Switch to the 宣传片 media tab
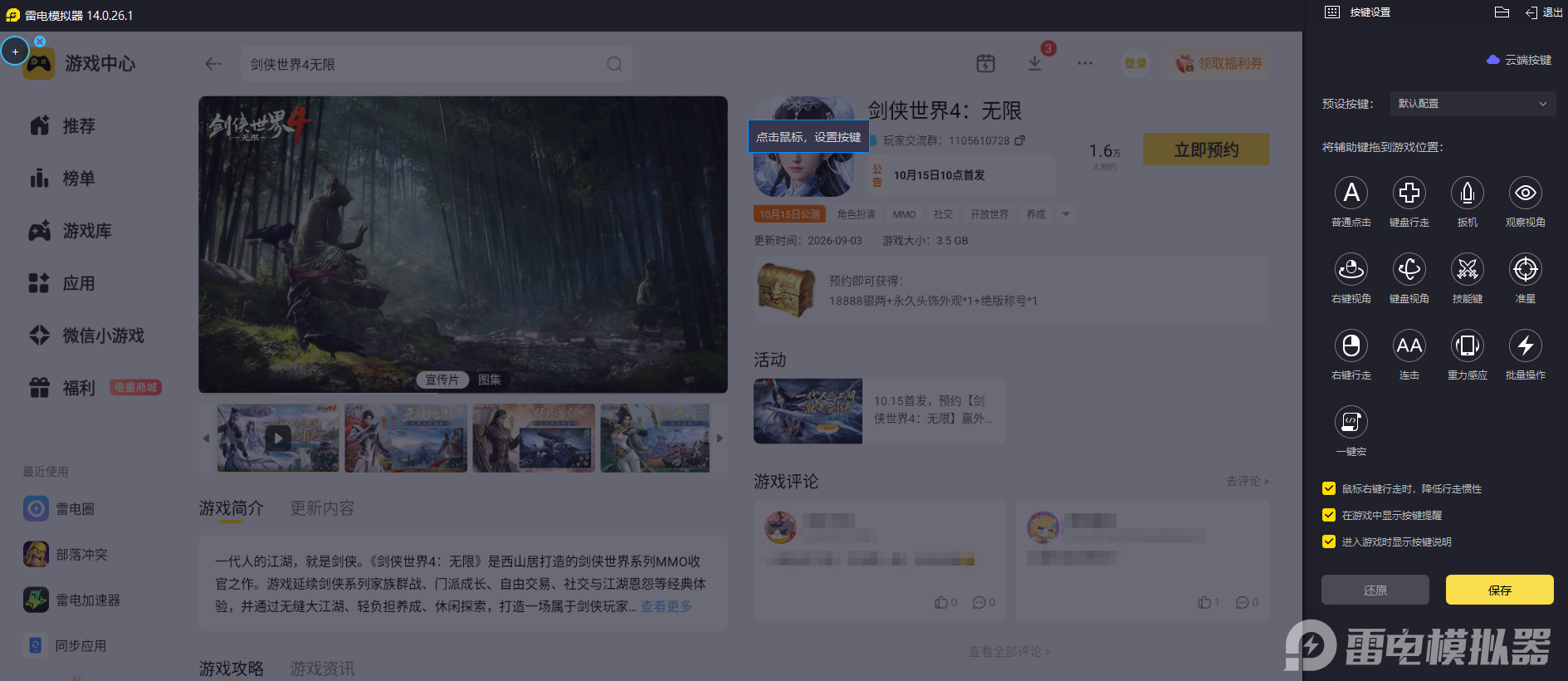 (x=442, y=380)
